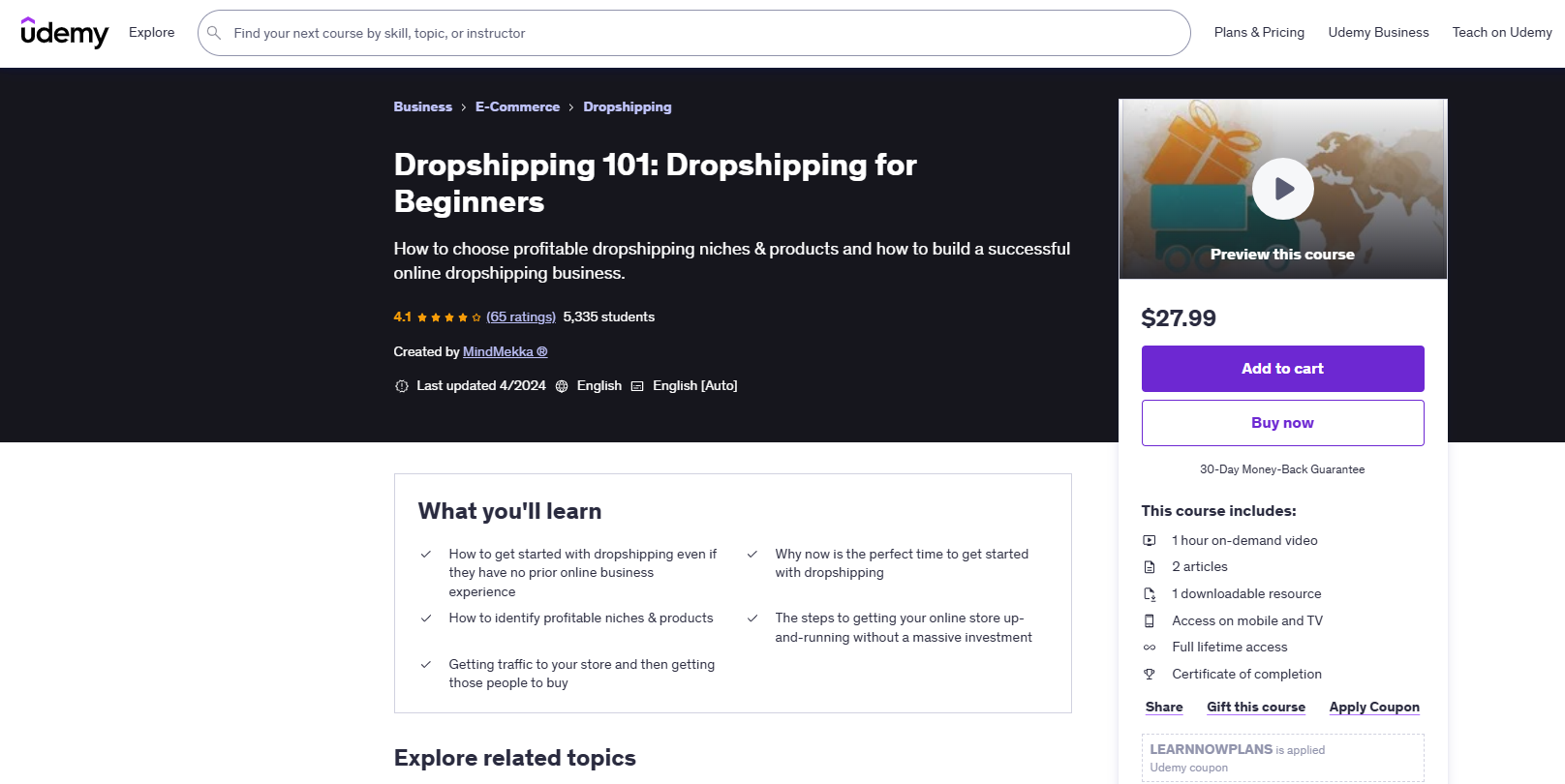Open the Udemy logo home link
Image resolution: width=1565 pixels, height=784 pixels.
[x=65, y=33]
